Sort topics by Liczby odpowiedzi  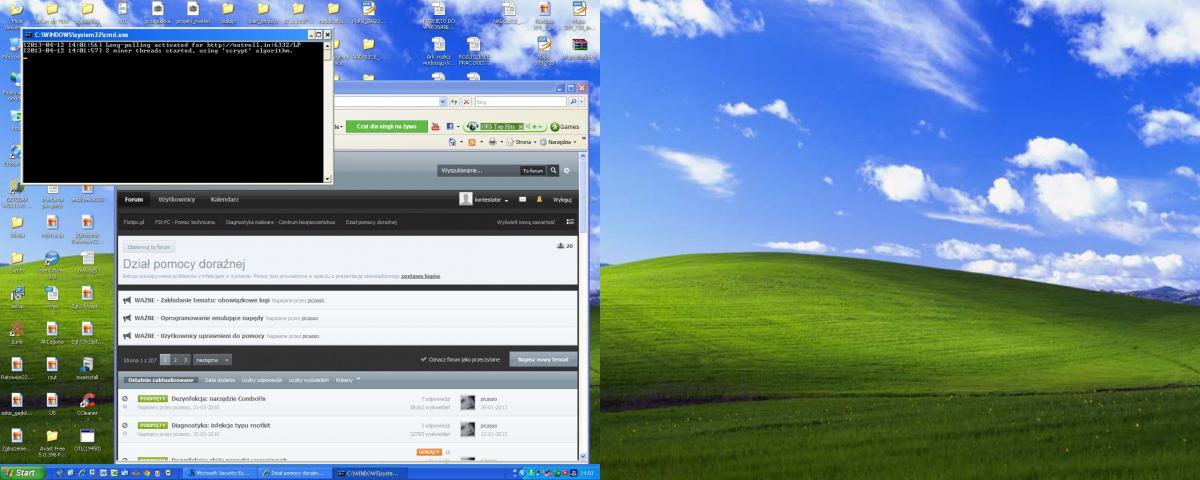pyautogui.click(x=262, y=380)
